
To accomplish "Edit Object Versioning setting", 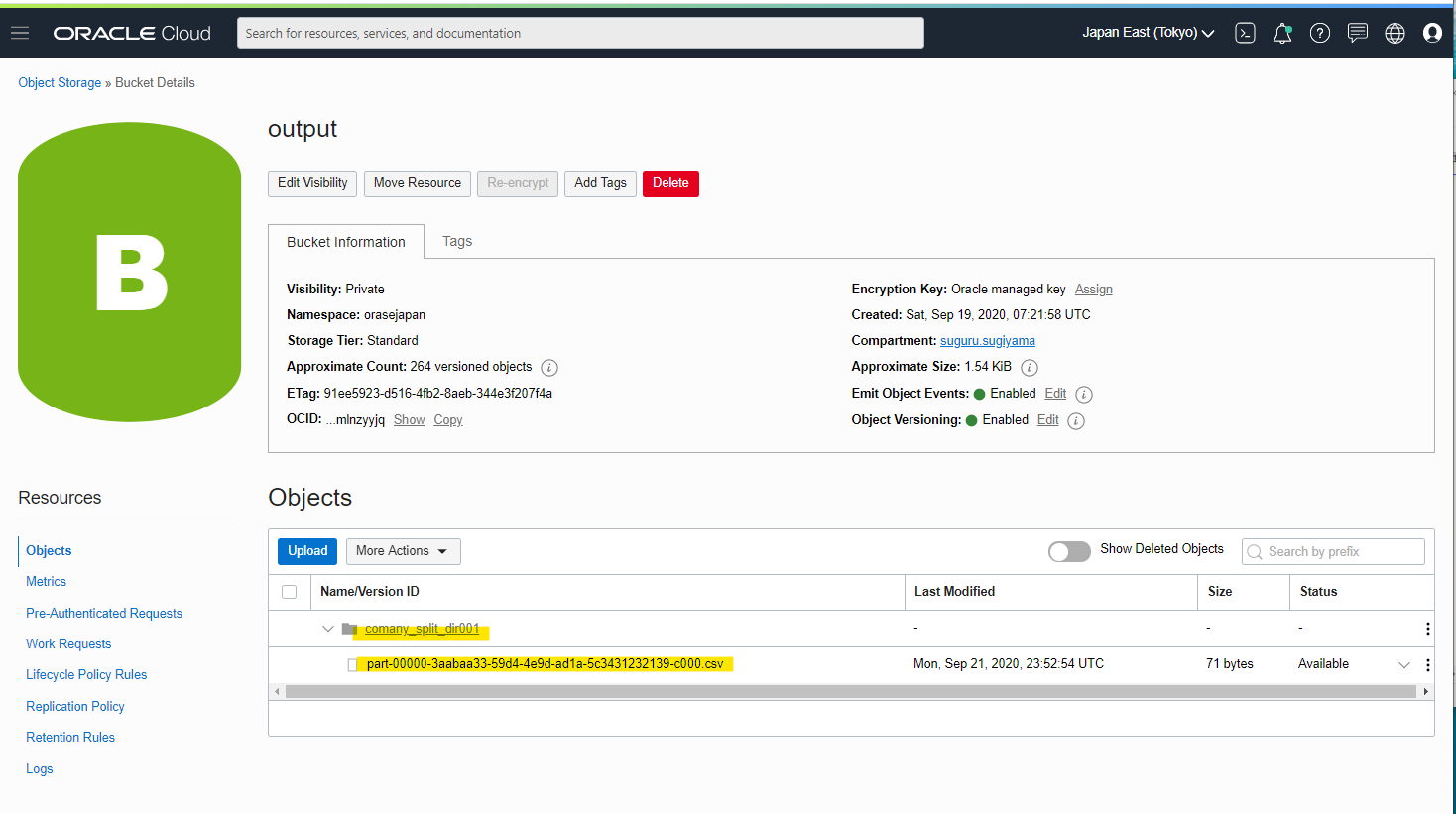I will click(1048, 420).
